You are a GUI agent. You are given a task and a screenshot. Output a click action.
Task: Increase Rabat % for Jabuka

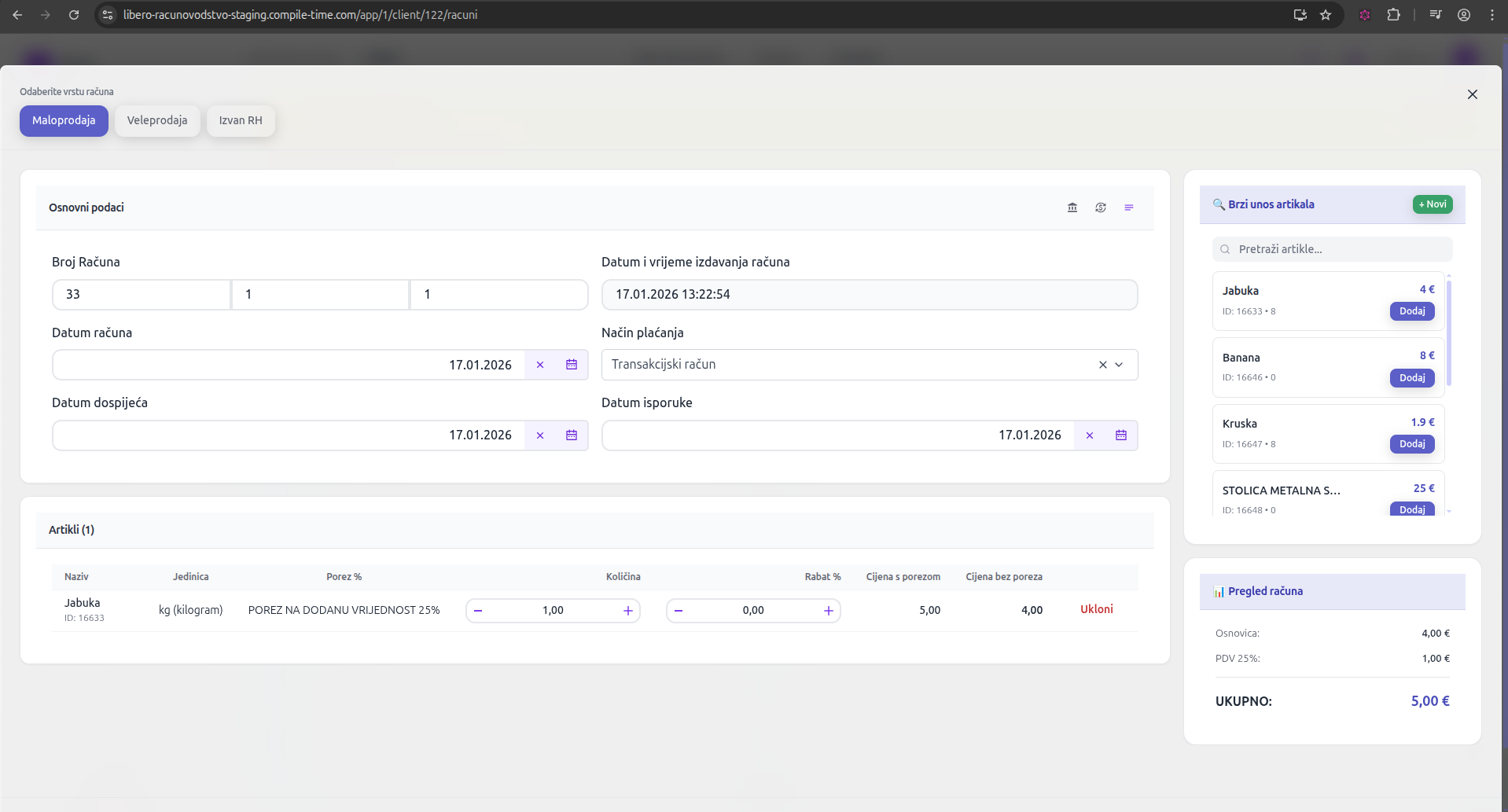829,611
